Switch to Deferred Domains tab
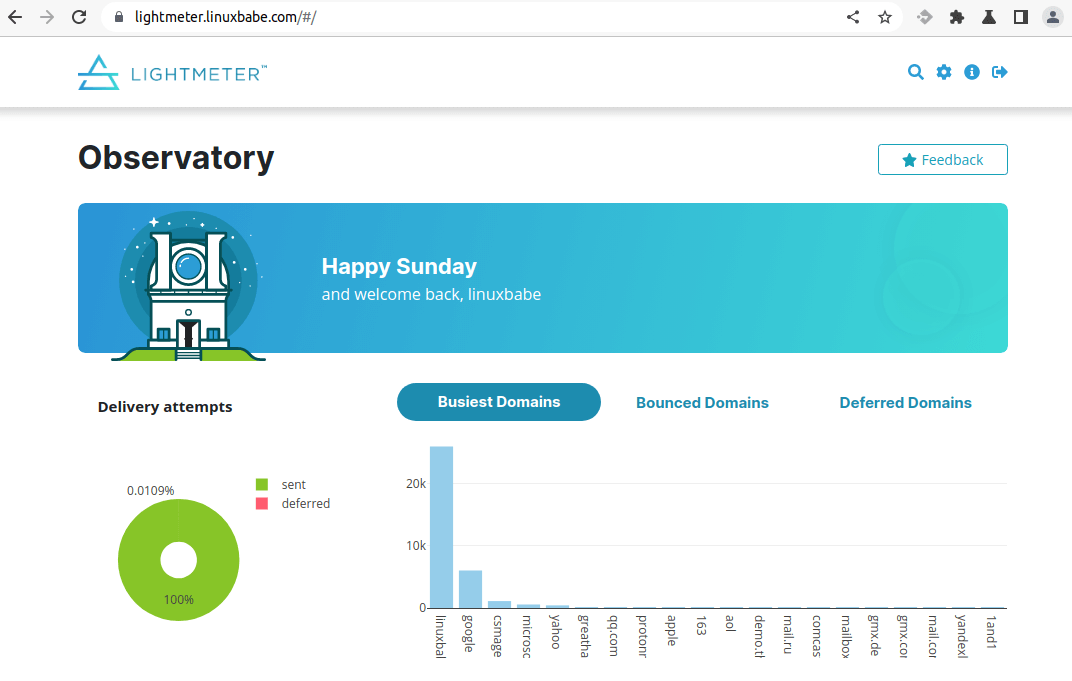Image resolution: width=1072 pixels, height=681 pixels. (x=905, y=403)
